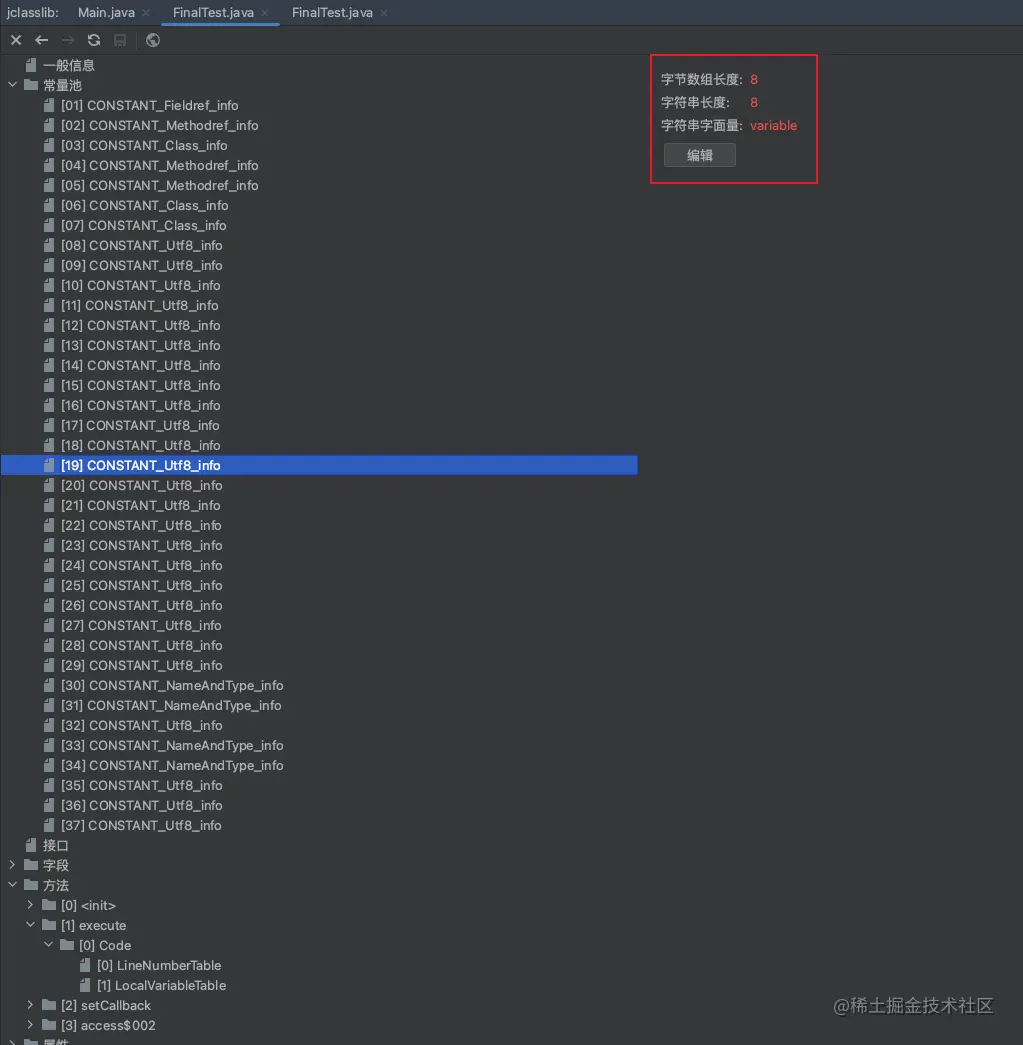1023x1045 pixels.
Task: Click the forward arrow toolbar icon
Action: pyautogui.click(x=67, y=40)
